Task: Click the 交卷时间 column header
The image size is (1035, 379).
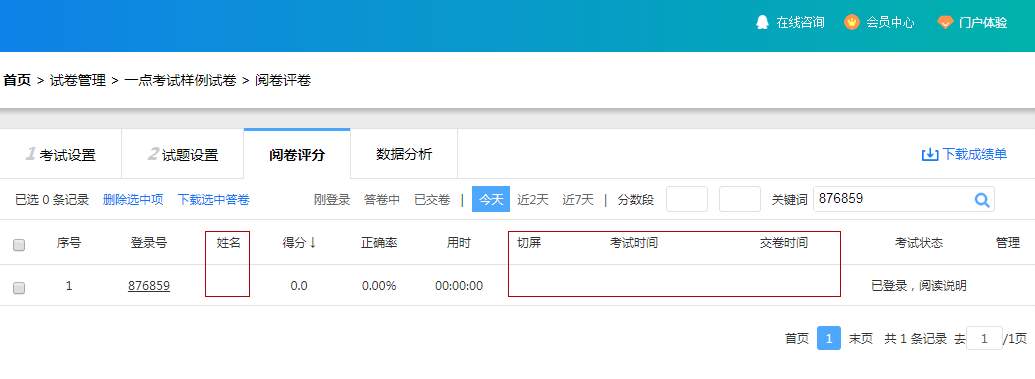Action: [x=784, y=243]
